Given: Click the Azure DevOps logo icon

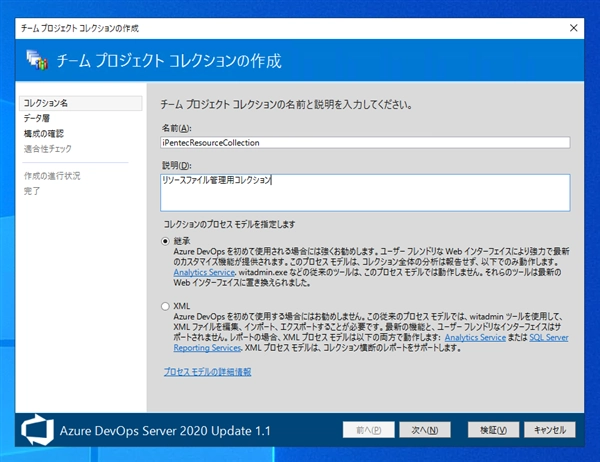Looking at the screenshot, I should click(37, 430).
